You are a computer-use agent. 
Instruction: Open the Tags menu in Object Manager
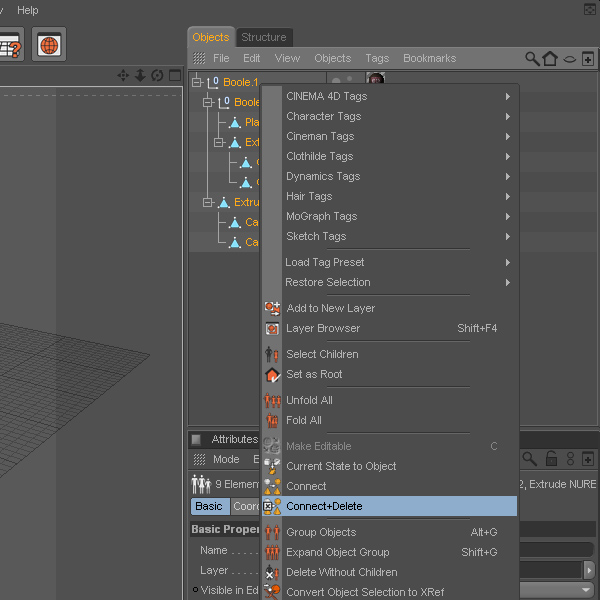(x=377, y=58)
